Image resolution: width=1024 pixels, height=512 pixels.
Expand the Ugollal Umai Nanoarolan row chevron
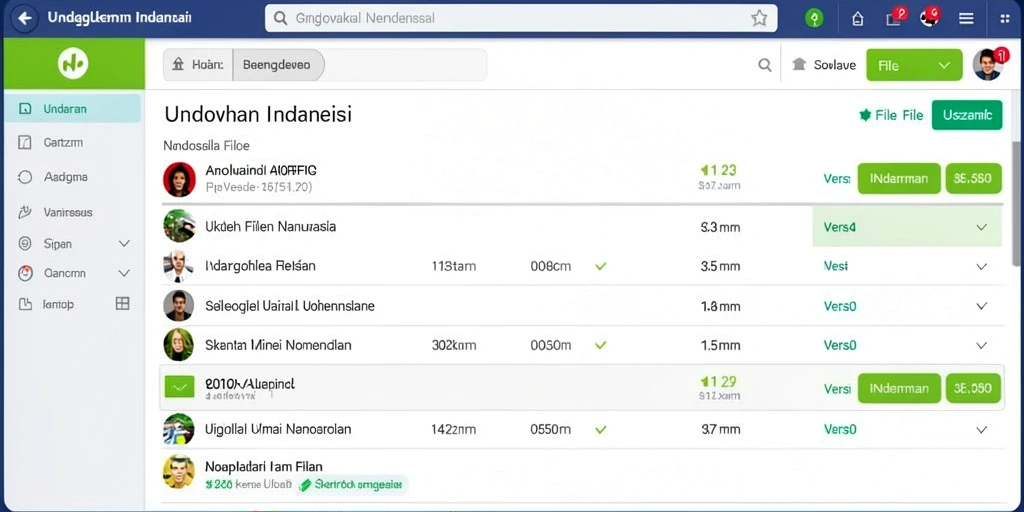click(x=981, y=430)
